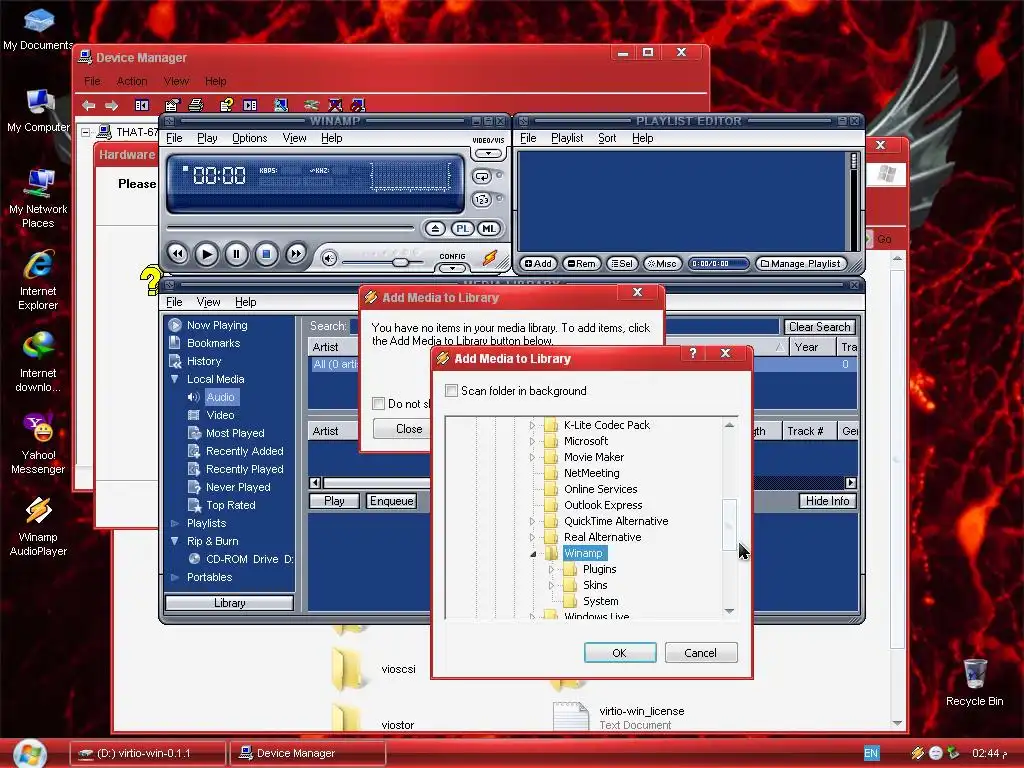
Task: Check Scan folder in background
Action: [x=451, y=391]
